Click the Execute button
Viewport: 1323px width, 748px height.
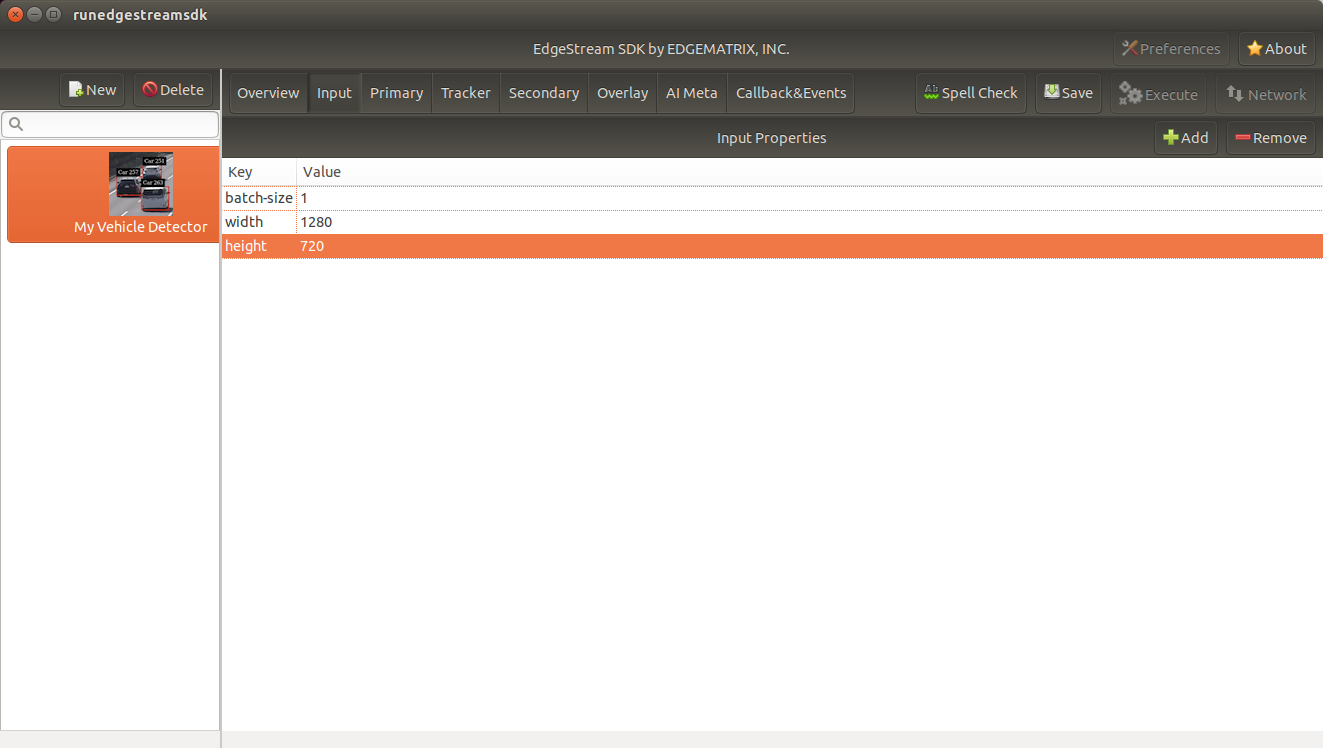pyautogui.click(x=1158, y=94)
